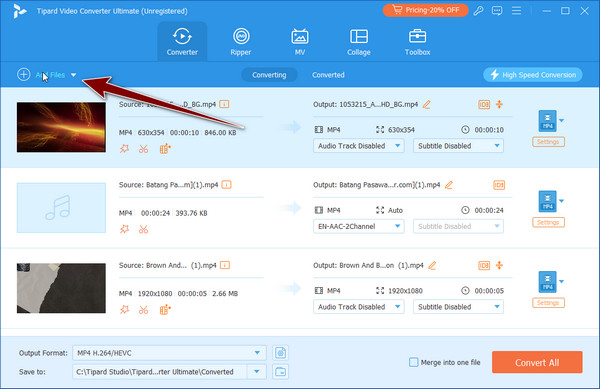600x389 pixels.
Task: Open EN-AAC-2Channel audio dropdown
Action: [x=359, y=226]
